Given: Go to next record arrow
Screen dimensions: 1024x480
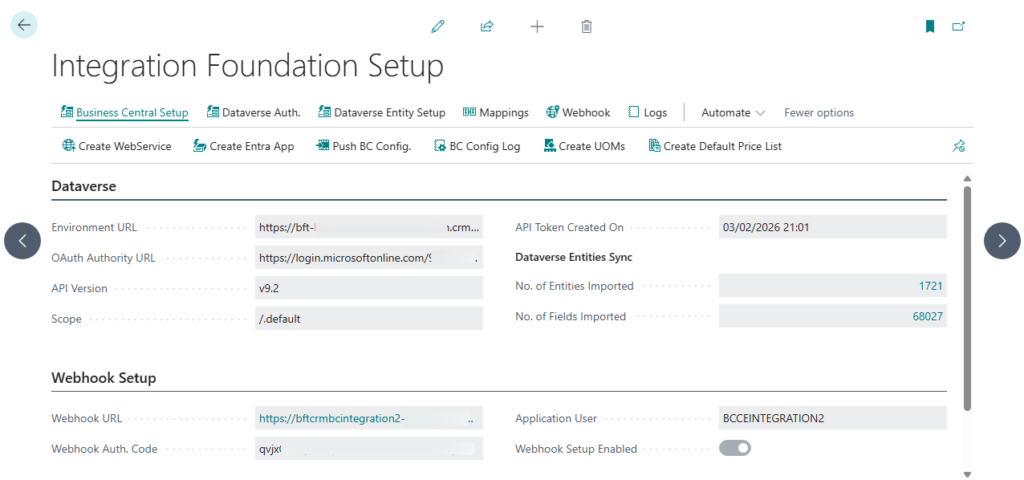Looking at the screenshot, I should pos(1002,240).
